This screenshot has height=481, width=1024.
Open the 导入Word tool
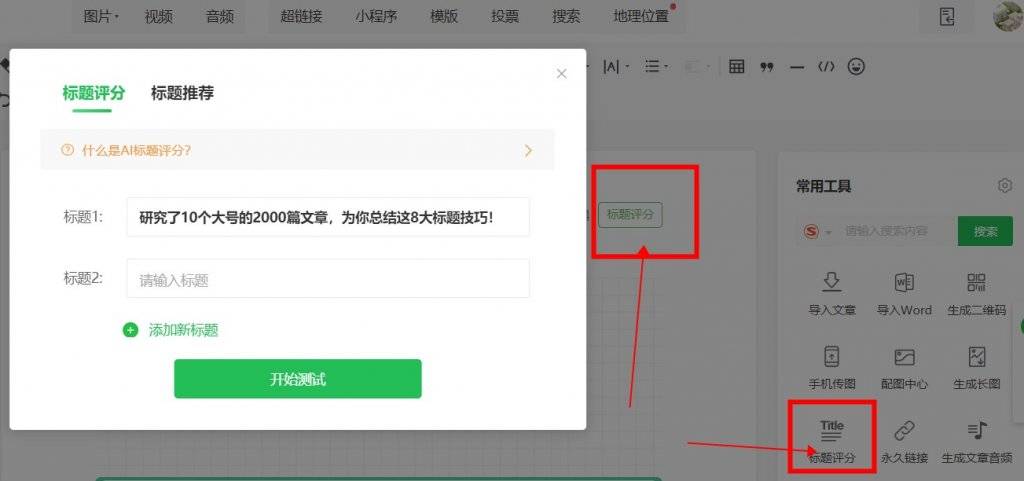point(904,294)
